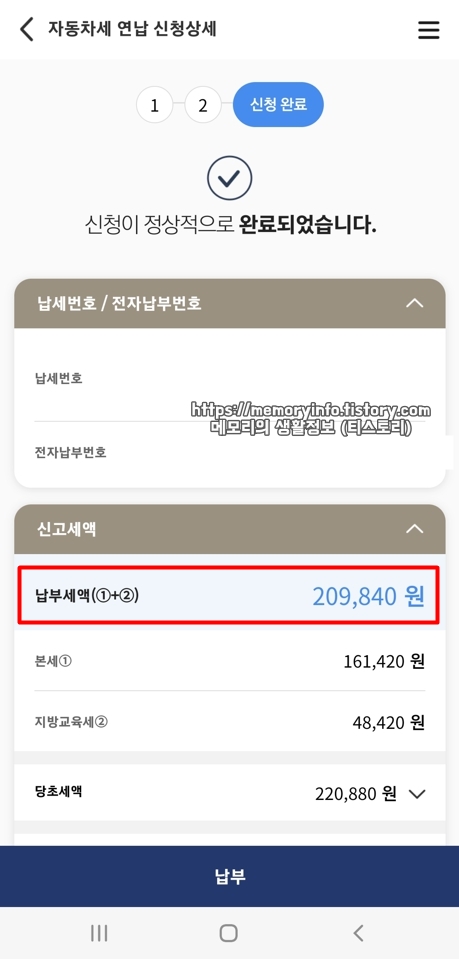The height and width of the screenshot is (959, 459).
Task: Select the 전자납부번호 field row
Action: point(230,453)
